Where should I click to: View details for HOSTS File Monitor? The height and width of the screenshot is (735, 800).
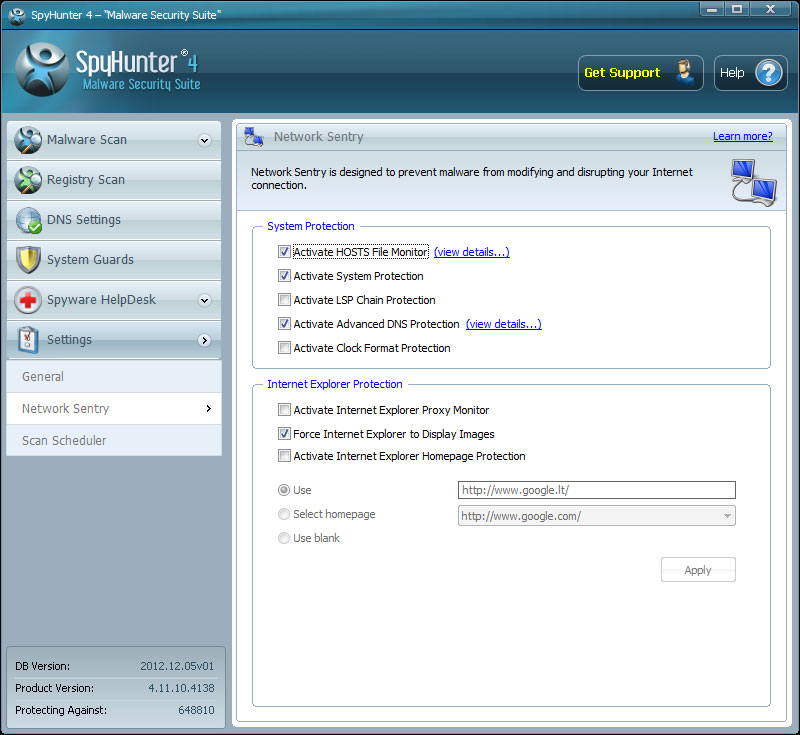coord(471,252)
